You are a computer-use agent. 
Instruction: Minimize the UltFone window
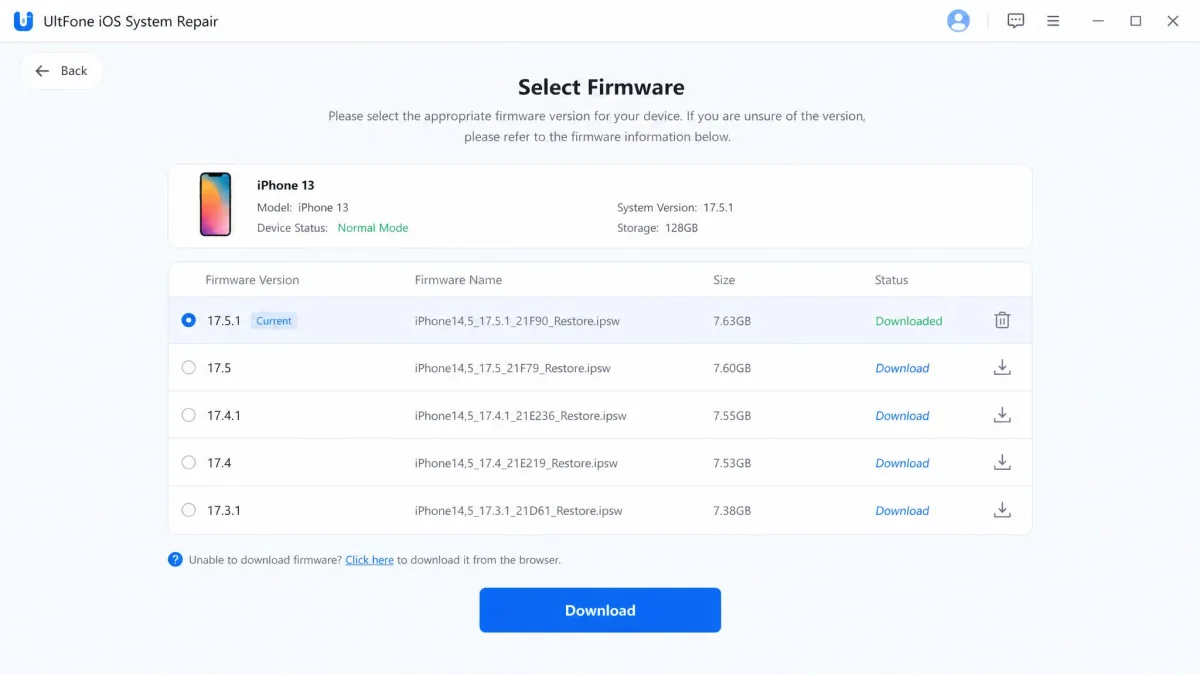click(1099, 21)
